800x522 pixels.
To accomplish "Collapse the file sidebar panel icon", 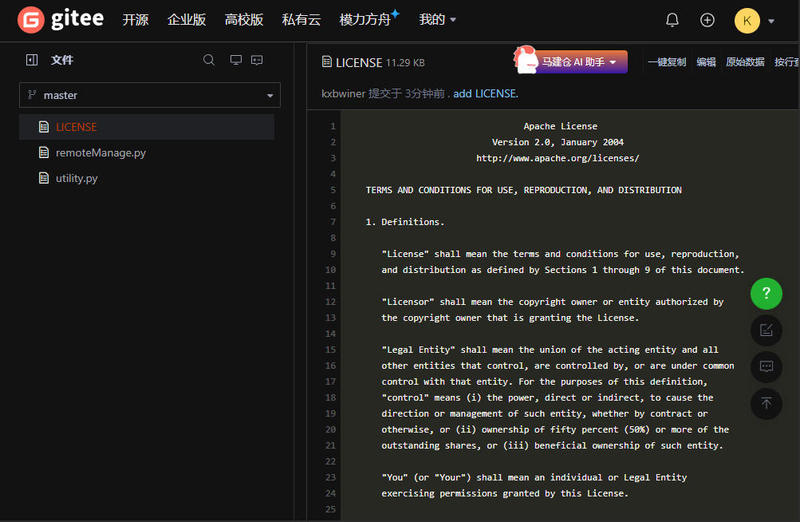I will [x=32, y=60].
